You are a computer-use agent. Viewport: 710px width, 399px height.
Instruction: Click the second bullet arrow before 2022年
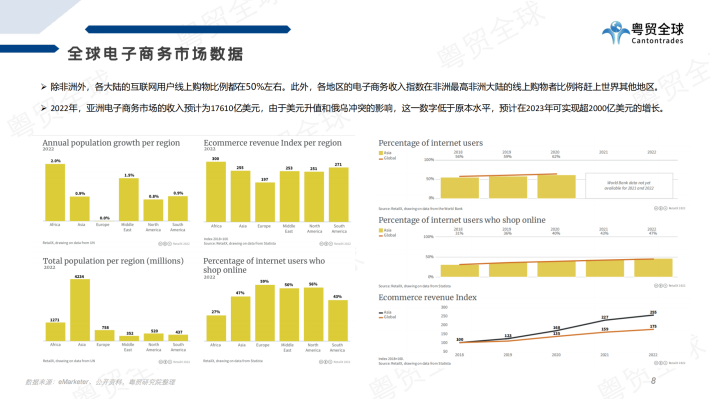(44, 108)
